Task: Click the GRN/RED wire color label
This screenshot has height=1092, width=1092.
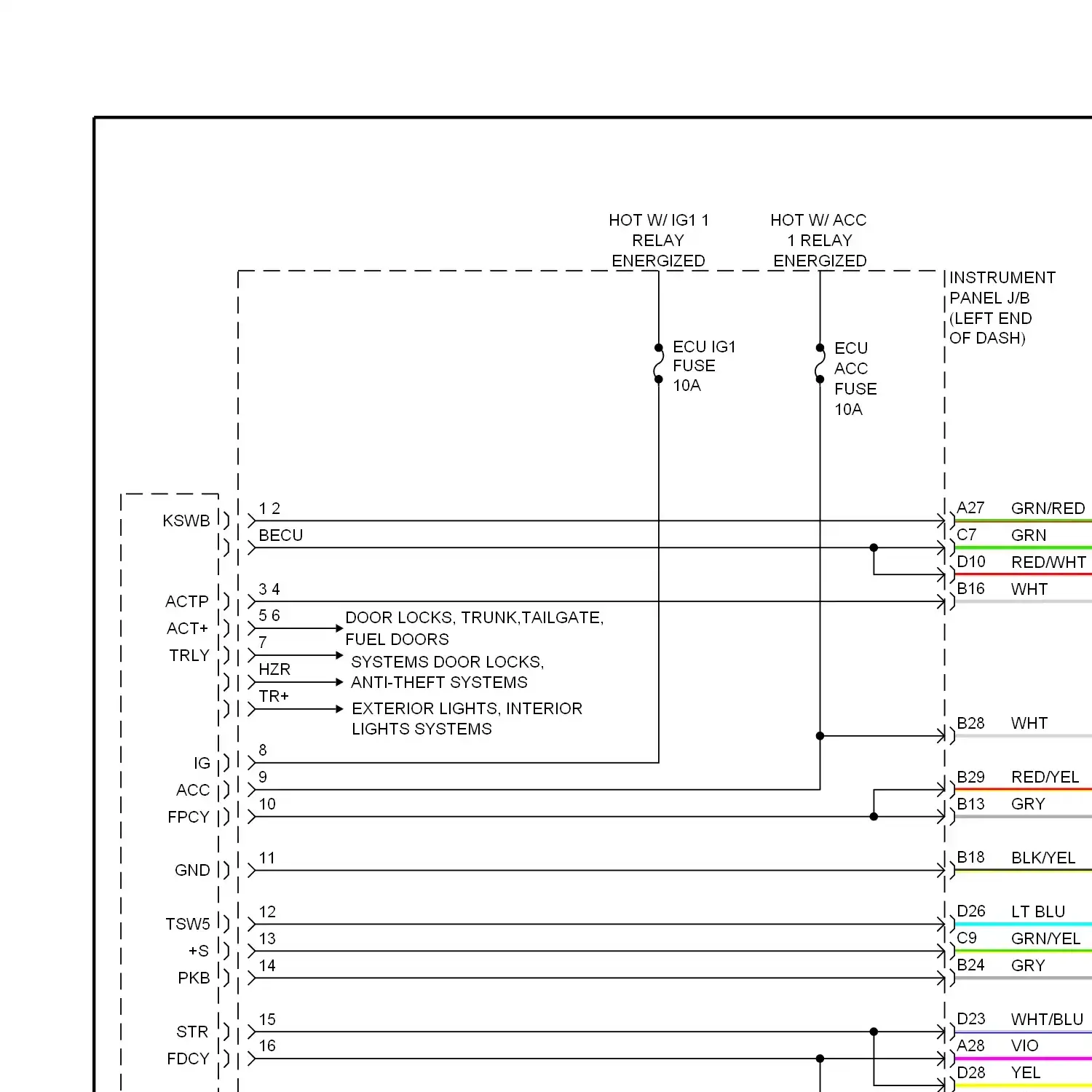Action: click(1048, 508)
